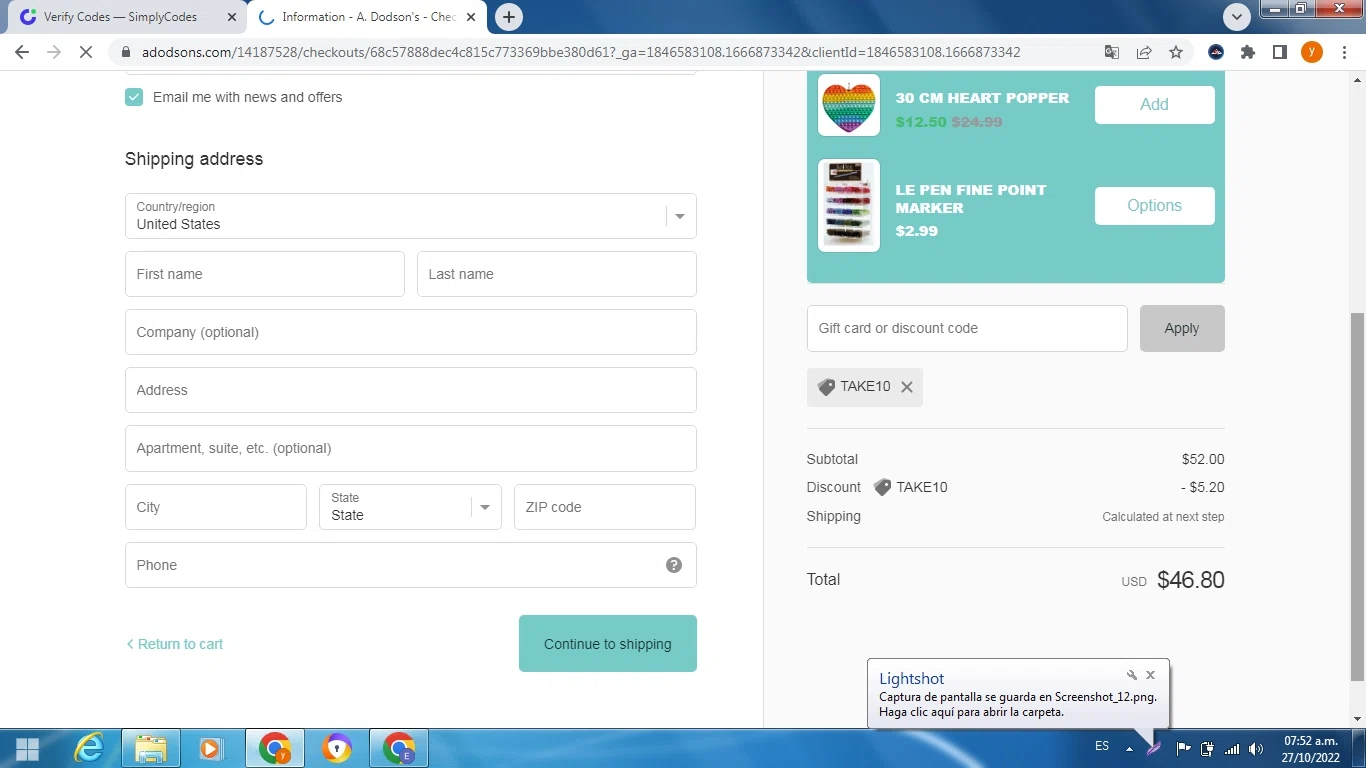Open the mountain-logo extension icon
The width and height of the screenshot is (1366, 768).
coord(1216,52)
